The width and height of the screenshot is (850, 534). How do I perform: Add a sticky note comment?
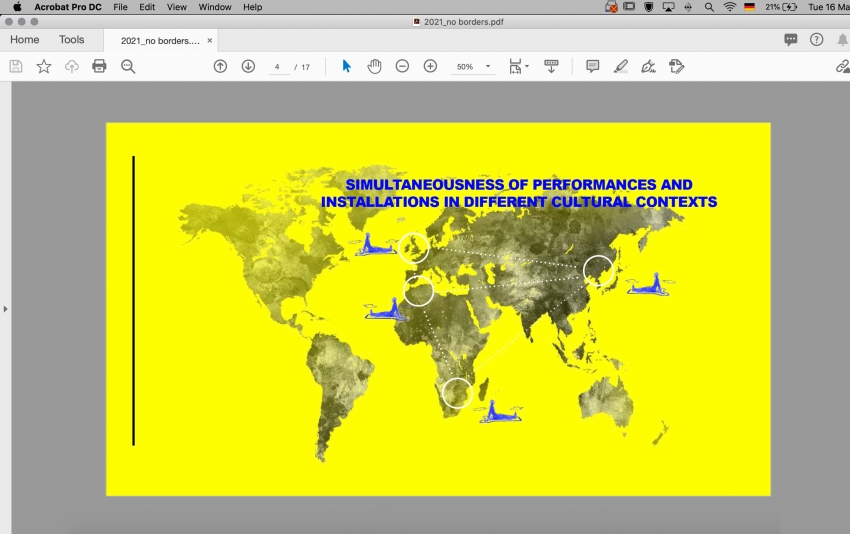(592, 66)
